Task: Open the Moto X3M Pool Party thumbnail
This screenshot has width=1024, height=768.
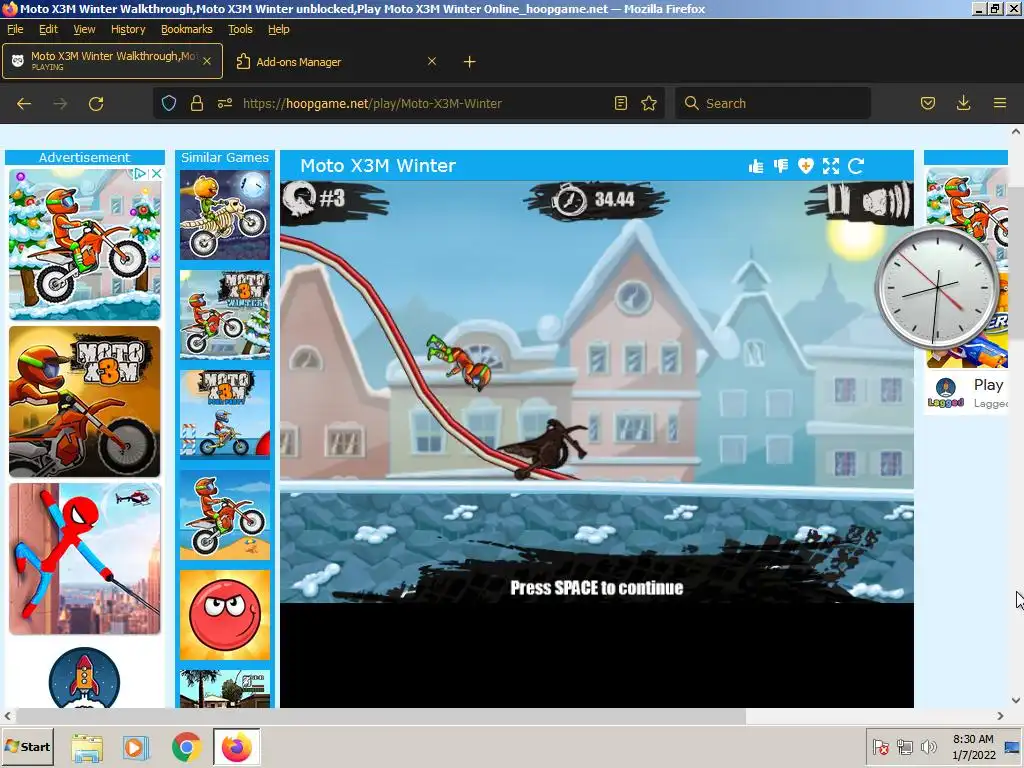Action: tap(225, 415)
